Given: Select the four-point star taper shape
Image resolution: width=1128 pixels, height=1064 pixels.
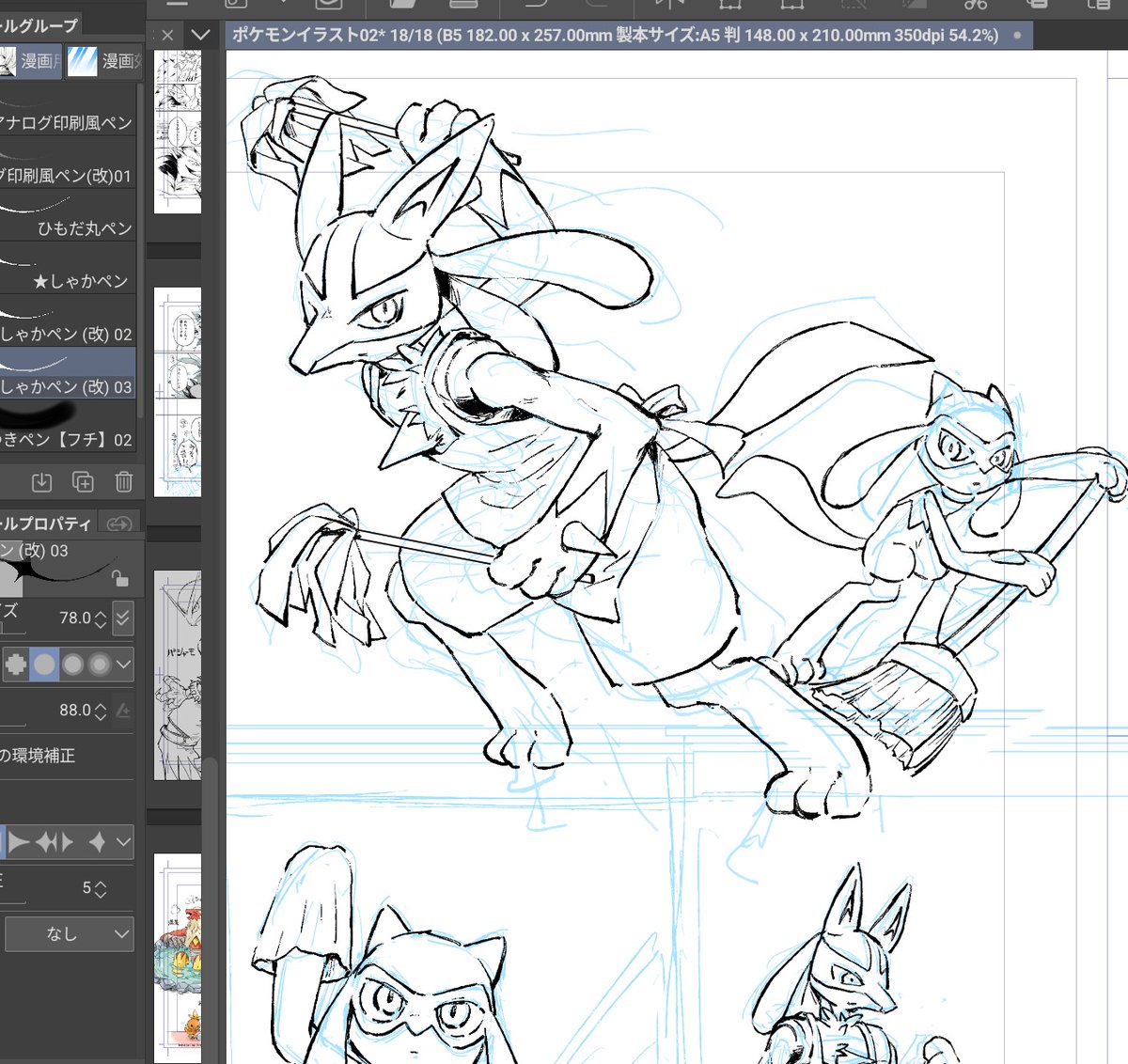Looking at the screenshot, I should tap(97, 842).
